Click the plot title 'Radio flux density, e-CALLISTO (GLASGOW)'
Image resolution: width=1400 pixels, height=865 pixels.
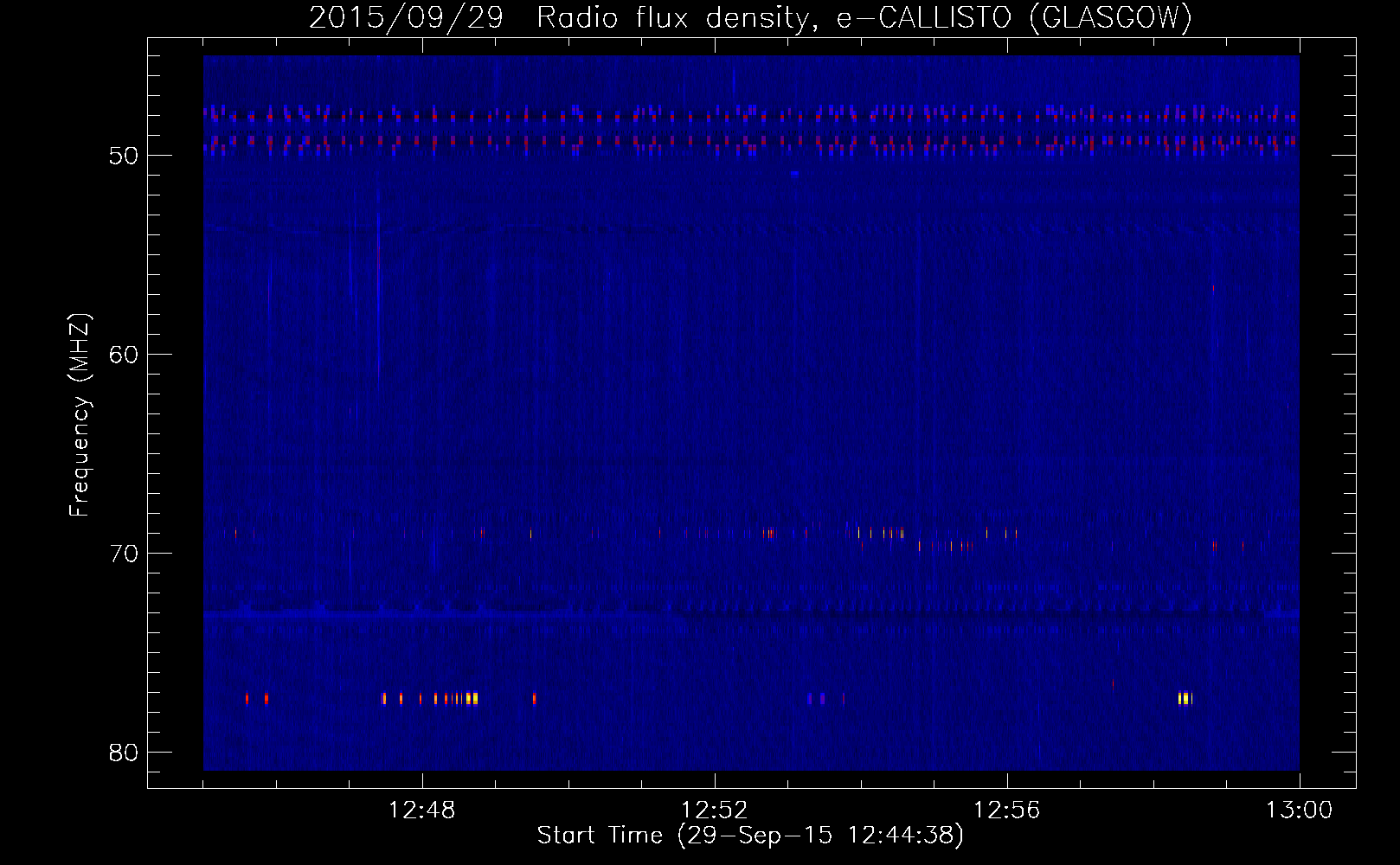864,18
